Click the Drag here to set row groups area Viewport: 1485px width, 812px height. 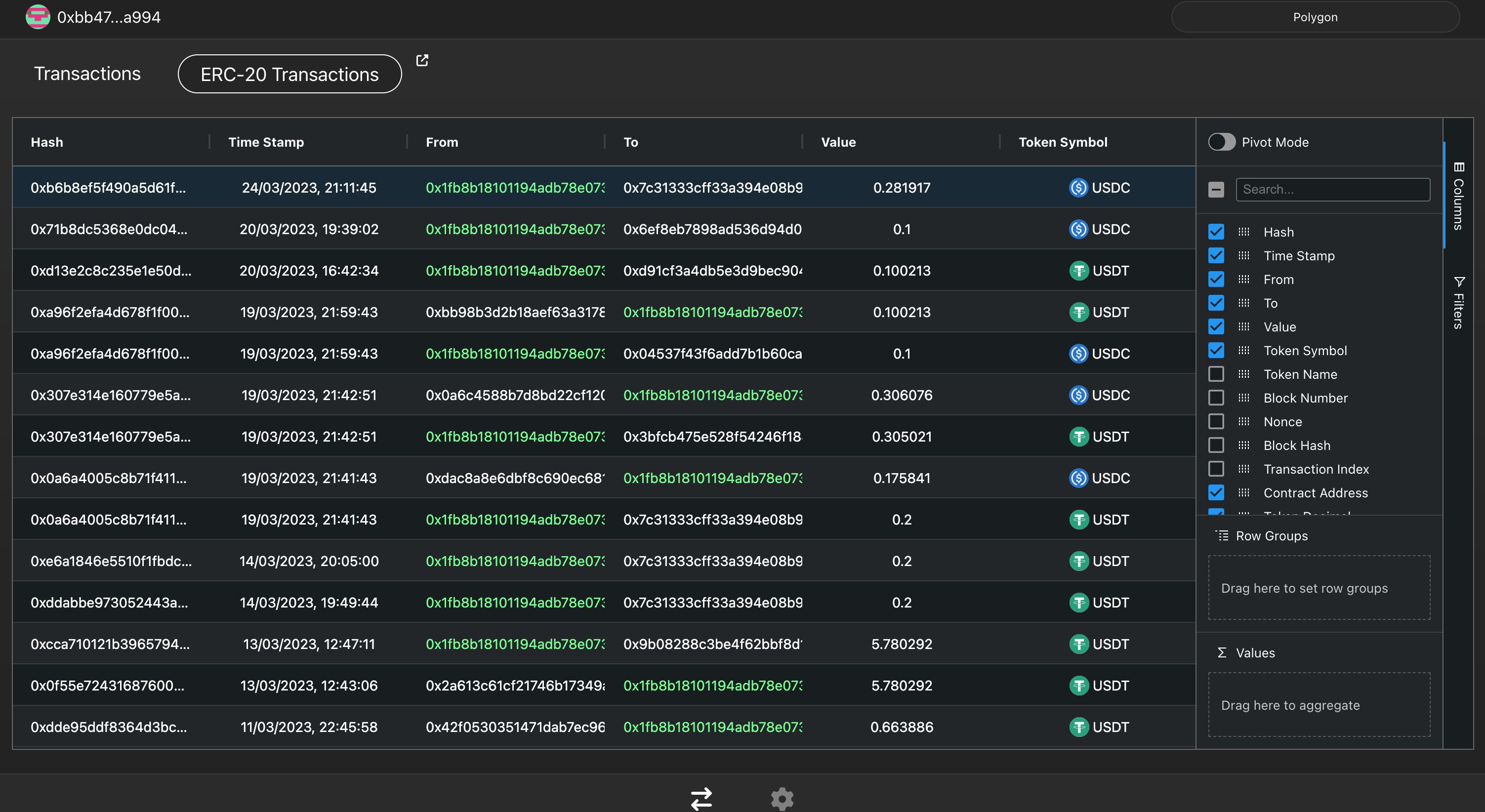pos(1319,587)
